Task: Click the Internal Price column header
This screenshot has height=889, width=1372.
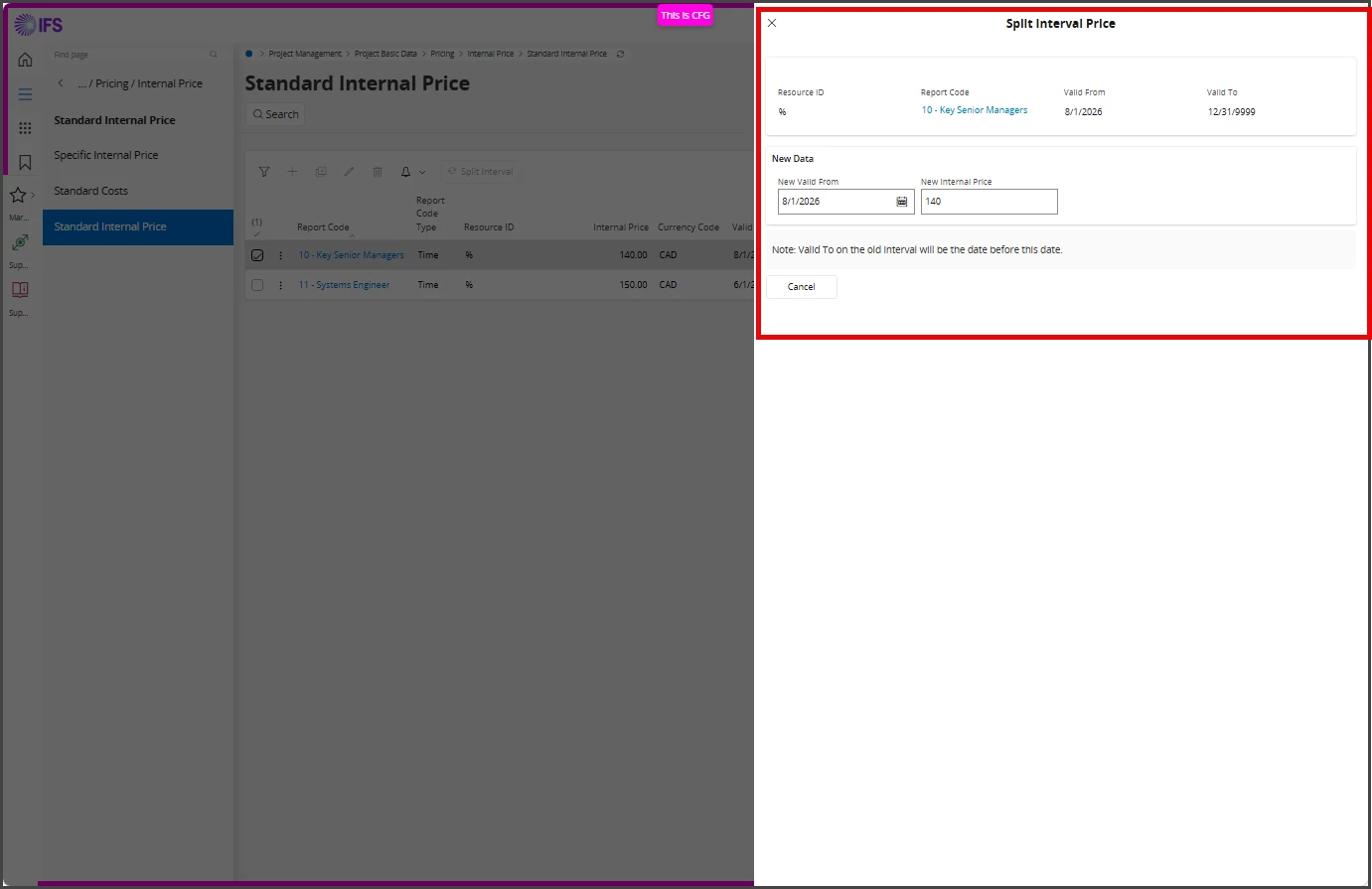Action: pos(621,227)
